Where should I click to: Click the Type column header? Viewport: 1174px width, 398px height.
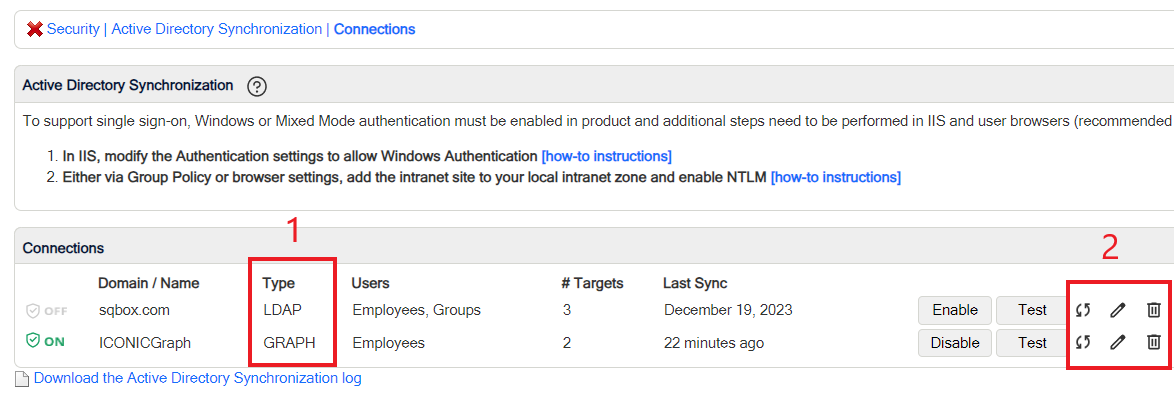pos(279,284)
